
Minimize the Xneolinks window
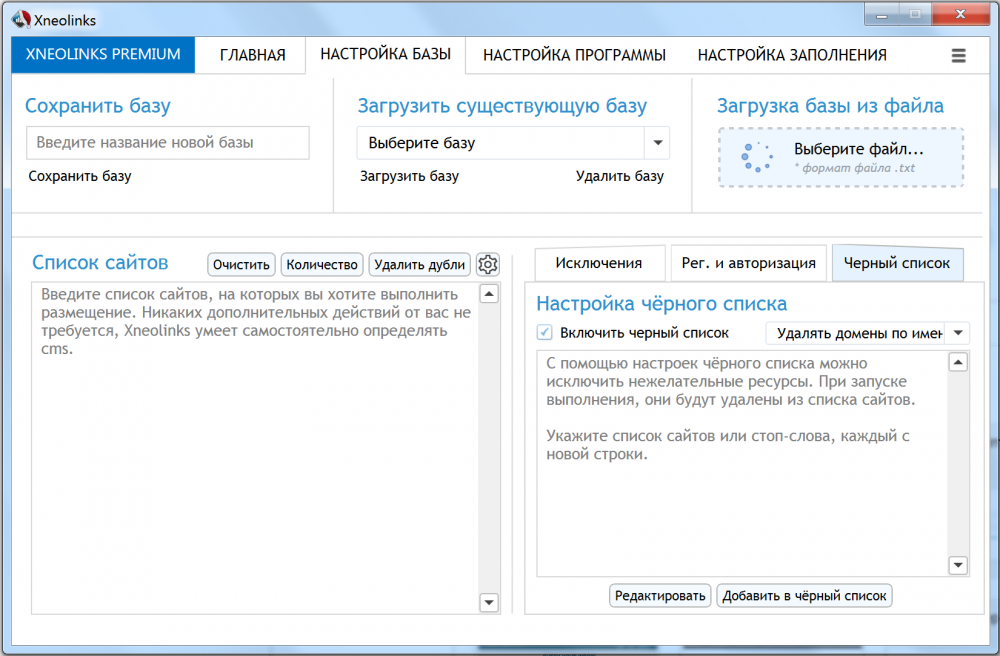[882, 15]
